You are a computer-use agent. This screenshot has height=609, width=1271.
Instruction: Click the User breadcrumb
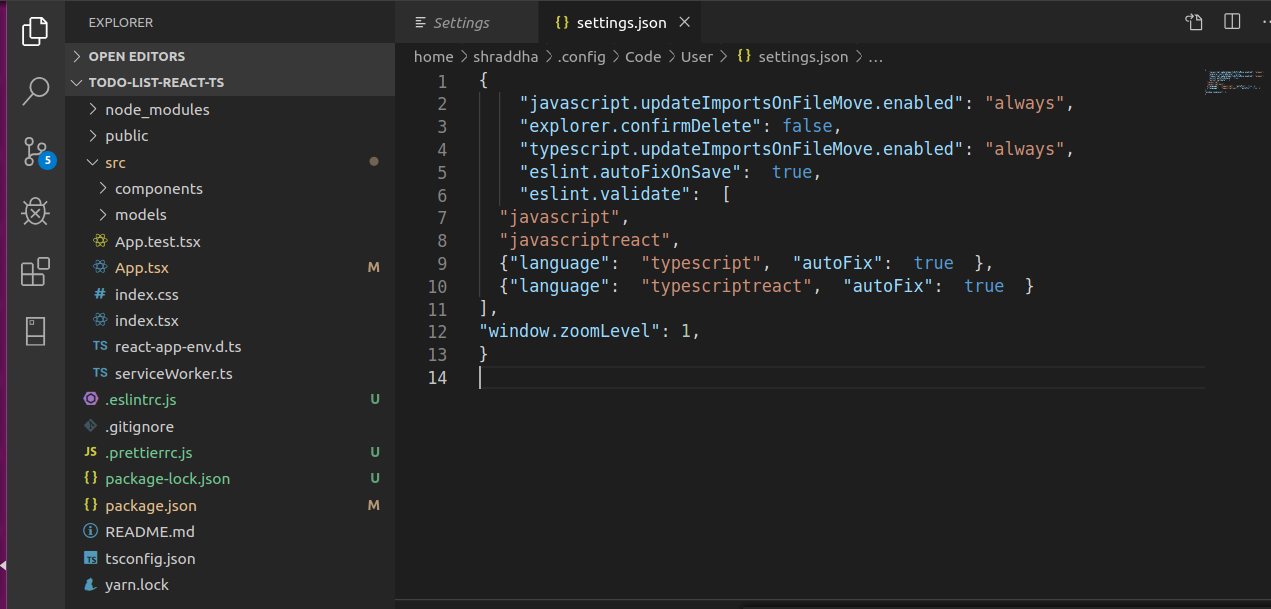tap(697, 57)
